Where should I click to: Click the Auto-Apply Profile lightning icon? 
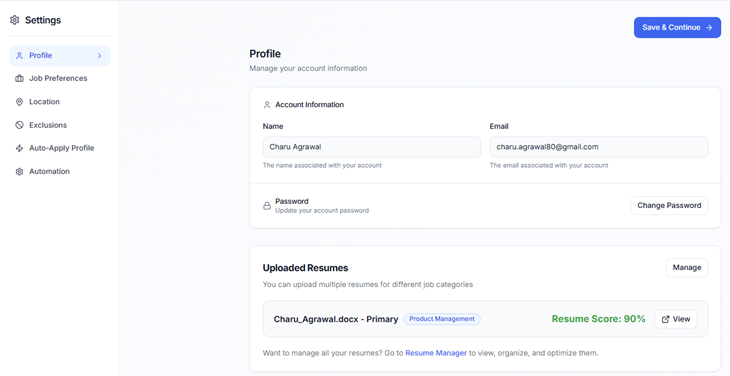point(19,148)
